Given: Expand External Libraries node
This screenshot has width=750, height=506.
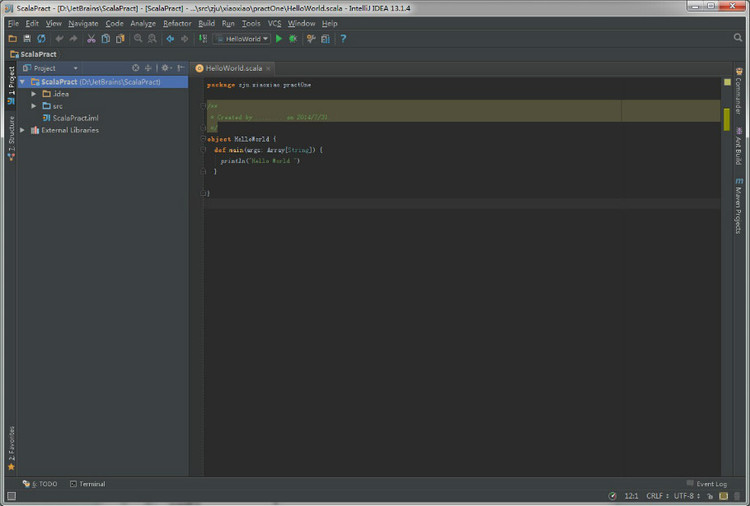Looking at the screenshot, I should click(x=22, y=130).
